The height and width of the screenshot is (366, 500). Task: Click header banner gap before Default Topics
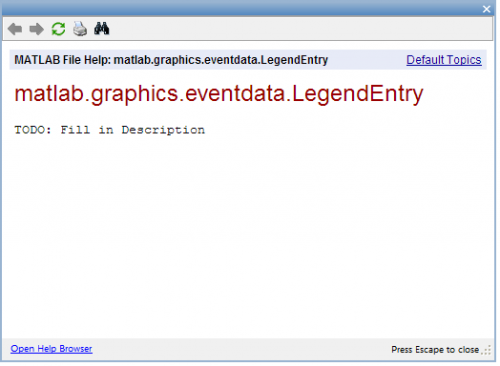pos(367,60)
